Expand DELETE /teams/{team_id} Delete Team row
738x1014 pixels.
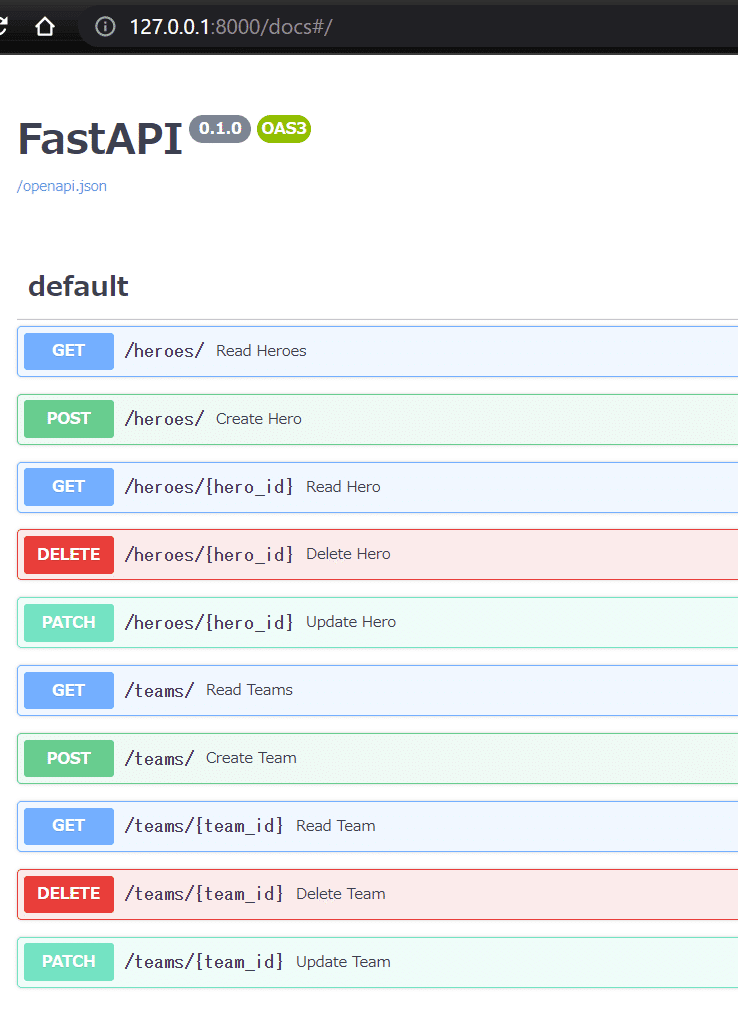point(378,894)
